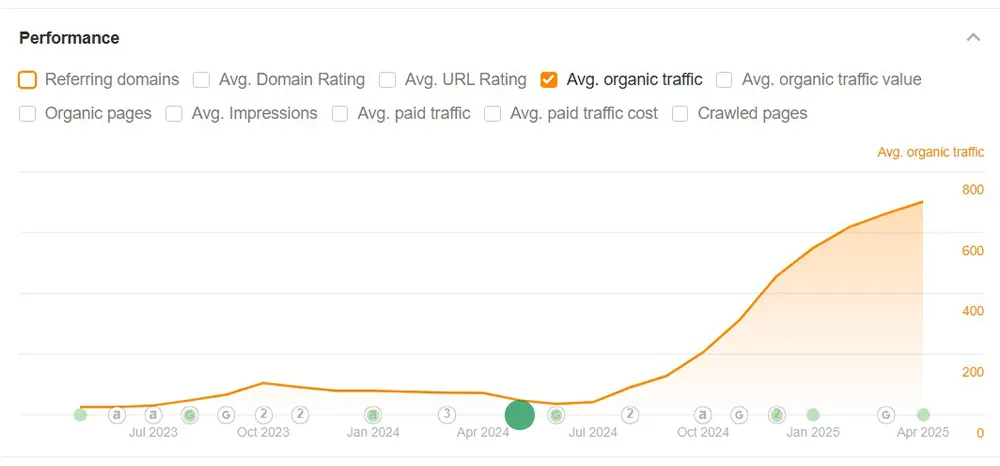Click the green 'a' marker above Jan 2024
Screen dimensions: 1000x466
[x=373, y=414]
